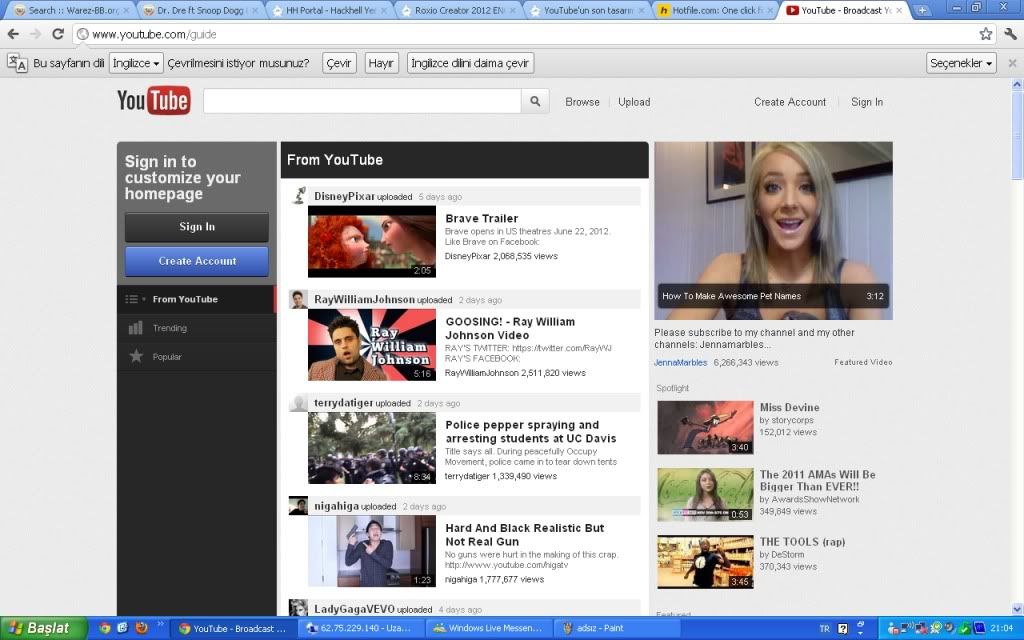Click the Upload link in header
This screenshot has height=640, width=1024.
634,102
